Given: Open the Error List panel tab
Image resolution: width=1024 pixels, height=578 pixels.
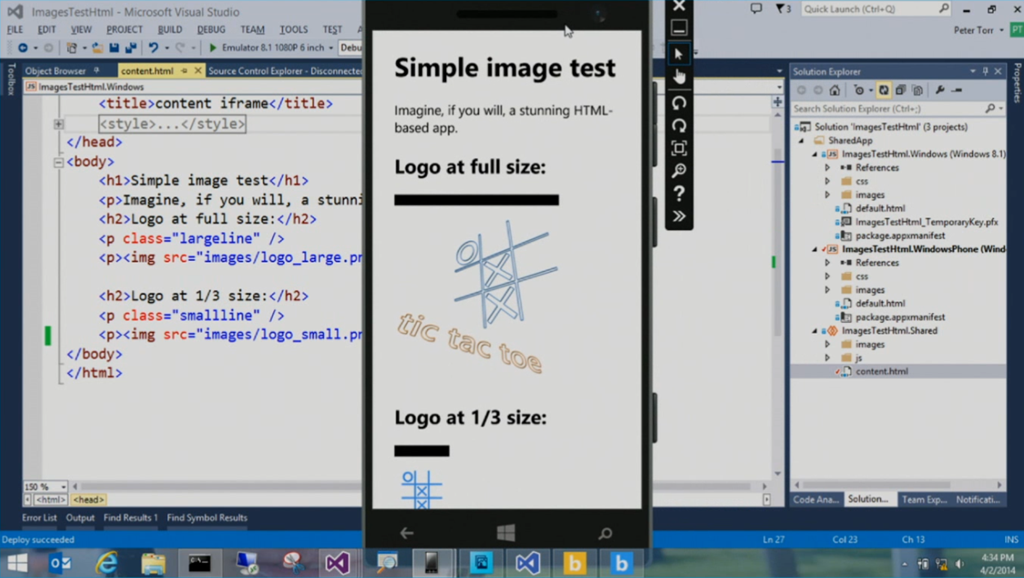Looking at the screenshot, I should [x=39, y=517].
